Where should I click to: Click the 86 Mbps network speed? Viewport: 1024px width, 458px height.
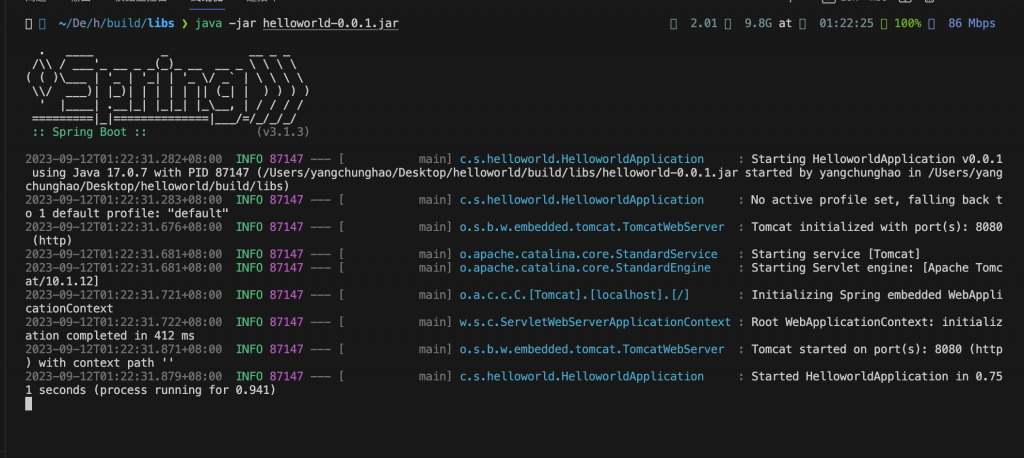971,24
